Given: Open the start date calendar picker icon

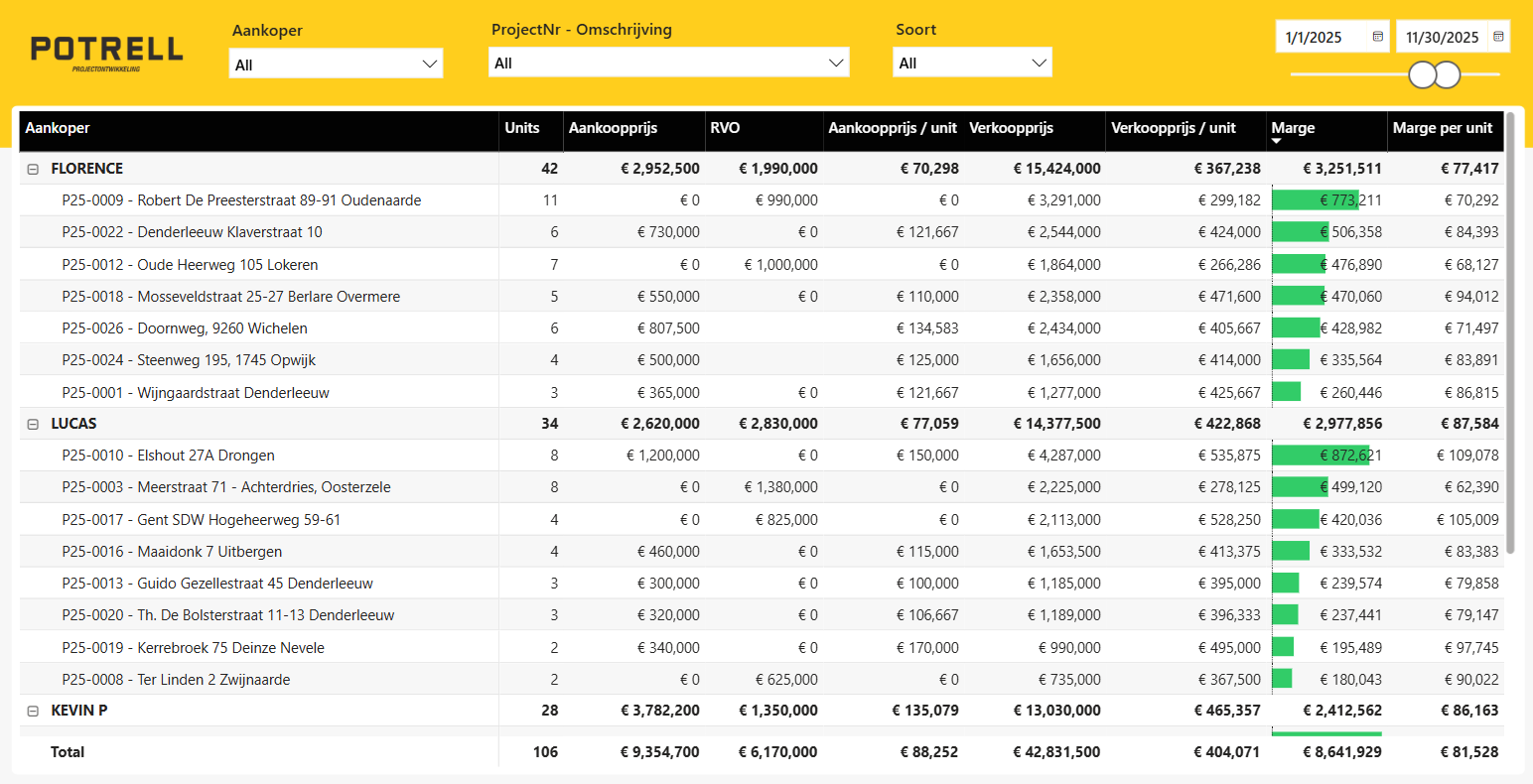Looking at the screenshot, I should click(1378, 37).
